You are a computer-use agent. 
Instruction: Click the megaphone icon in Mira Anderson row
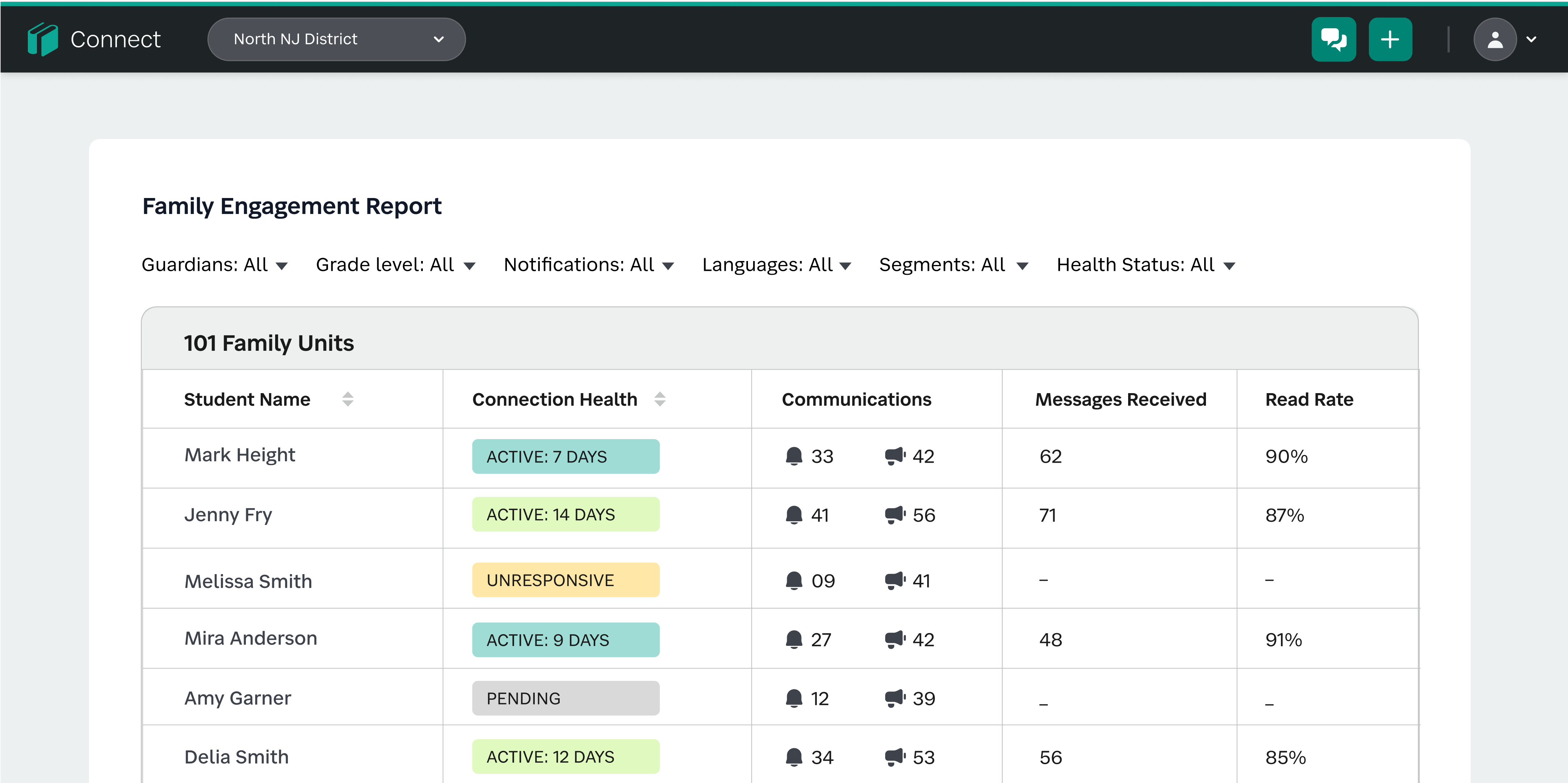895,640
